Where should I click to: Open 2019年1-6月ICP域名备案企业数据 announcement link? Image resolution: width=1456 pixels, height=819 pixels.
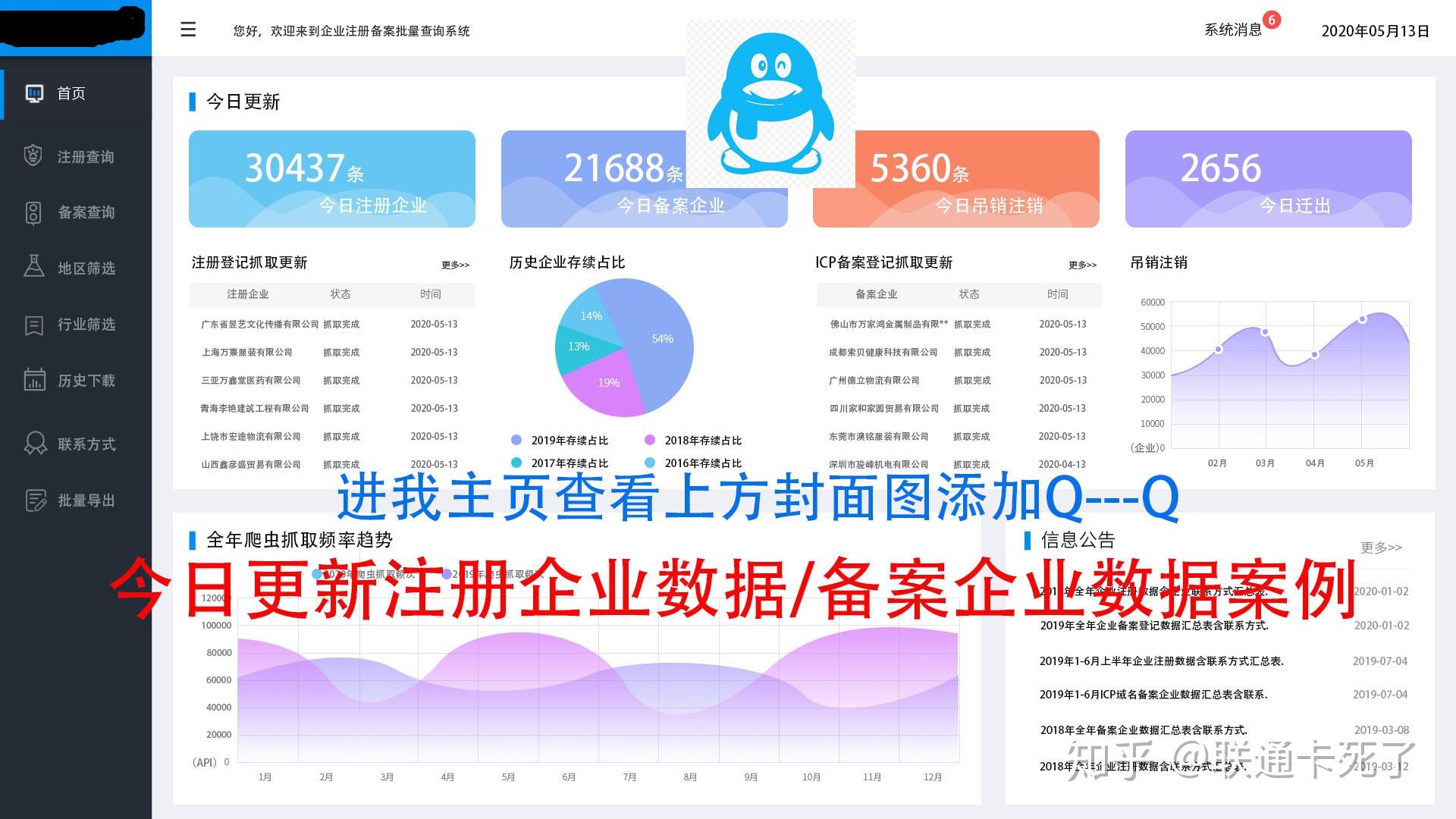pos(1153,695)
